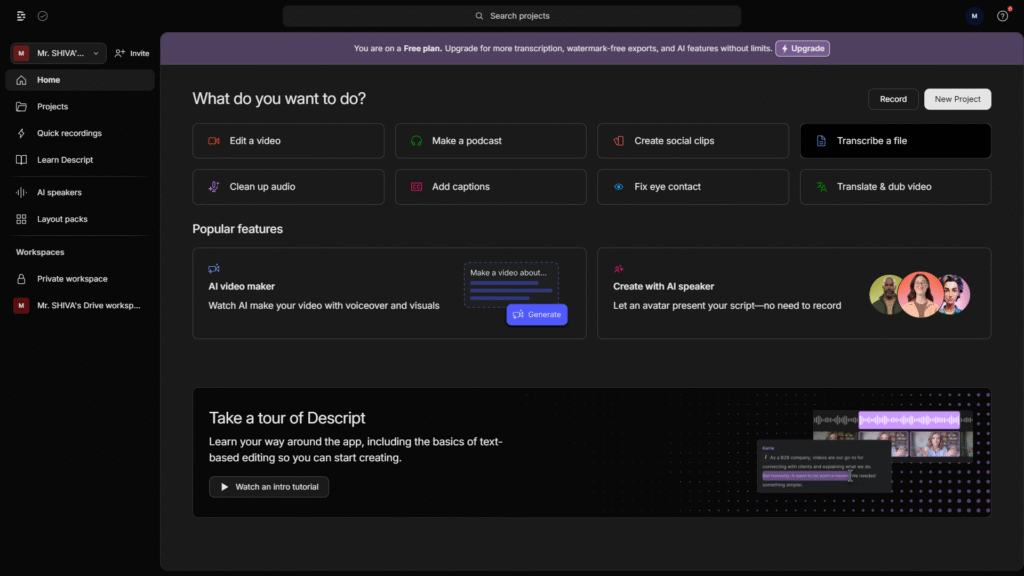Image resolution: width=1024 pixels, height=576 pixels.
Task: Click the Fix eye contact eye icon
Action: point(618,187)
